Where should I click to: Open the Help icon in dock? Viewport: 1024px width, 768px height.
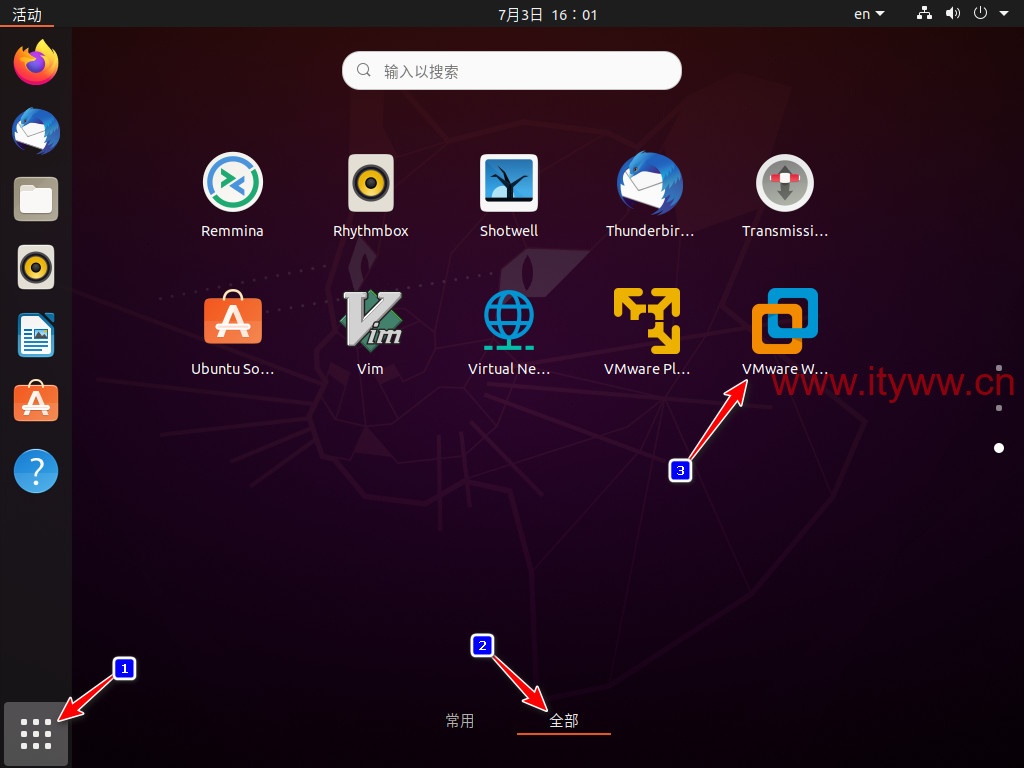point(36,471)
